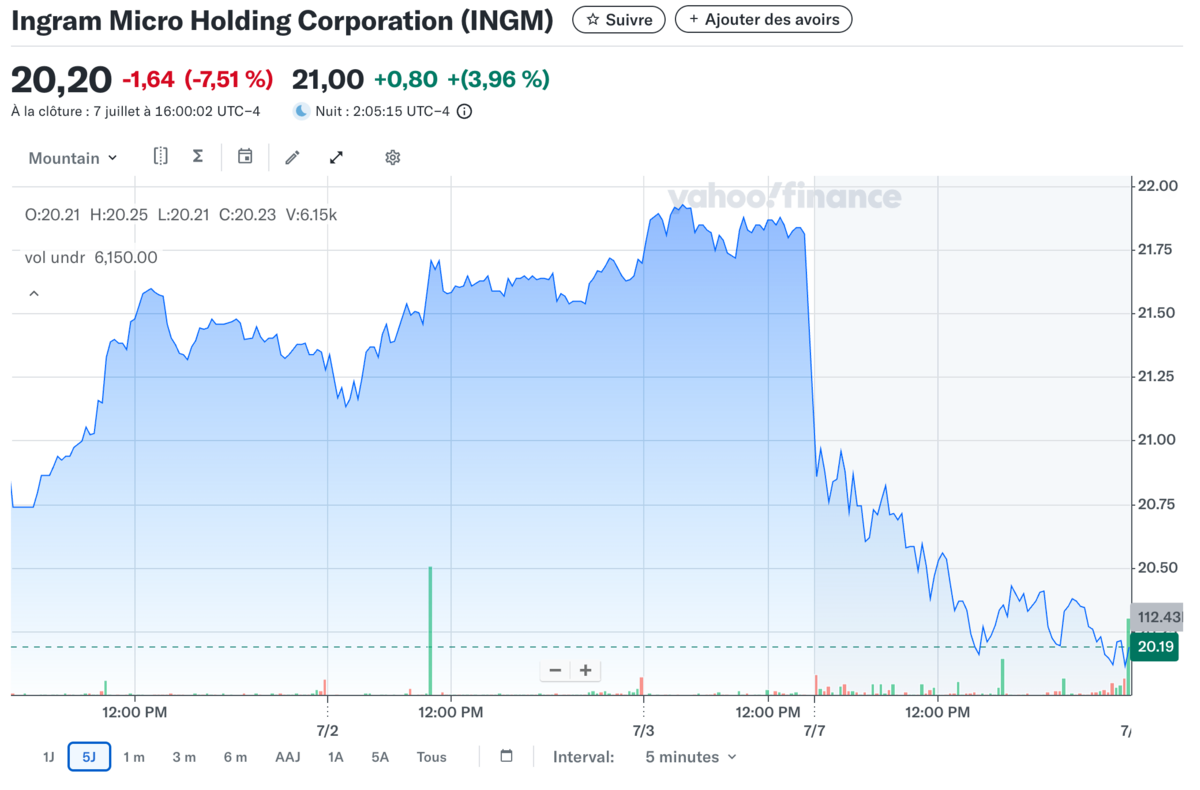Image resolution: width=1200 pixels, height=790 pixels.
Task: Open chart settings gear
Action: [393, 157]
